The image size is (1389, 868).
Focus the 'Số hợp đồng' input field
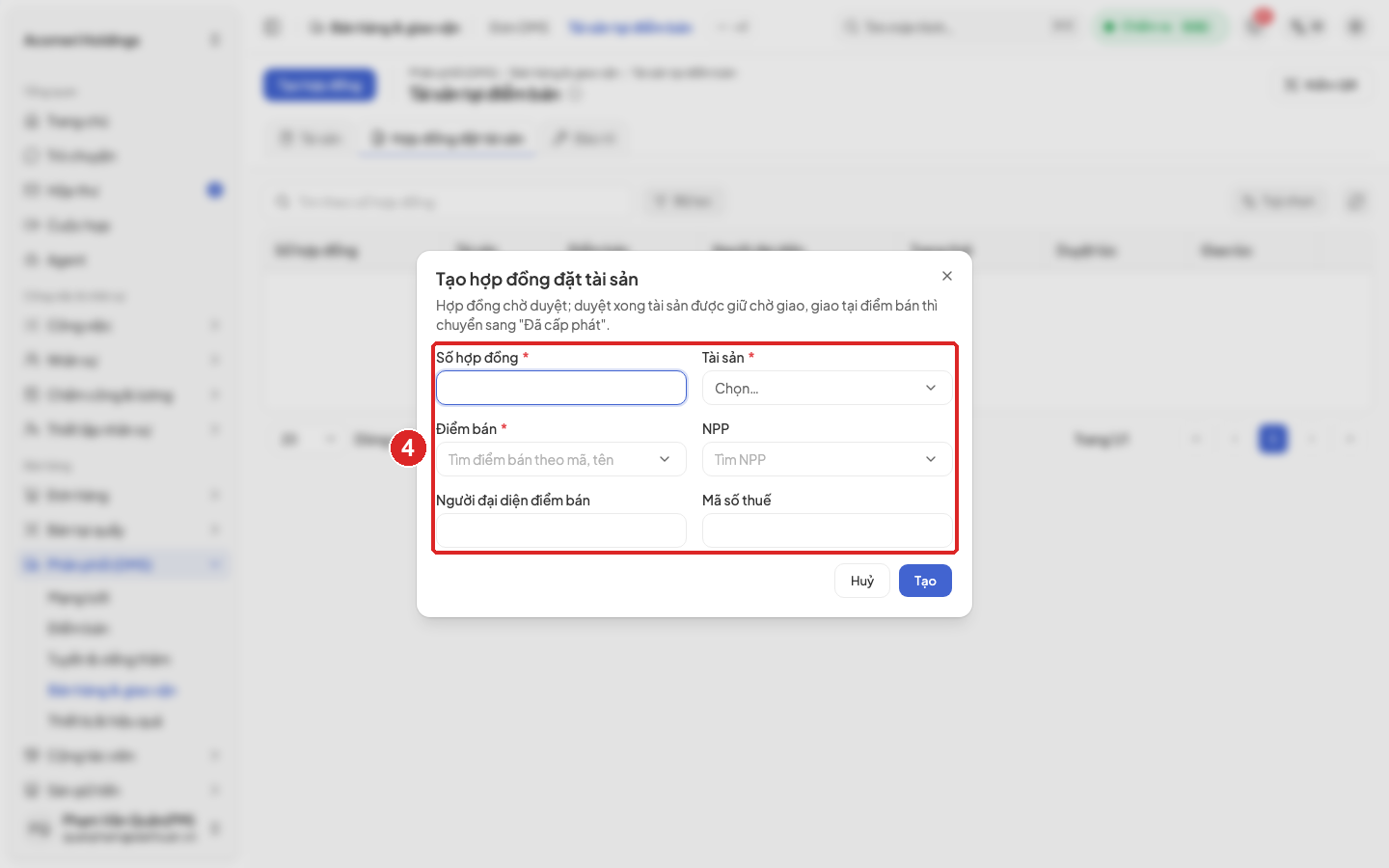click(x=561, y=388)
